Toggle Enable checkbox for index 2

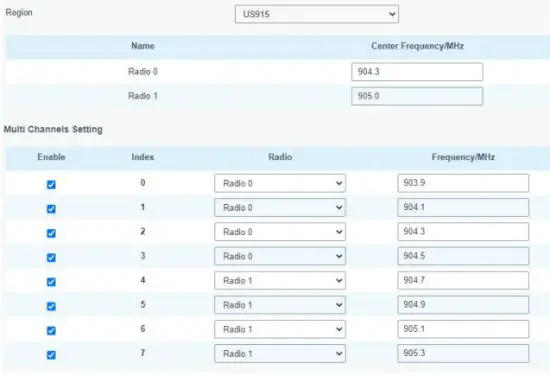[51, 233]
